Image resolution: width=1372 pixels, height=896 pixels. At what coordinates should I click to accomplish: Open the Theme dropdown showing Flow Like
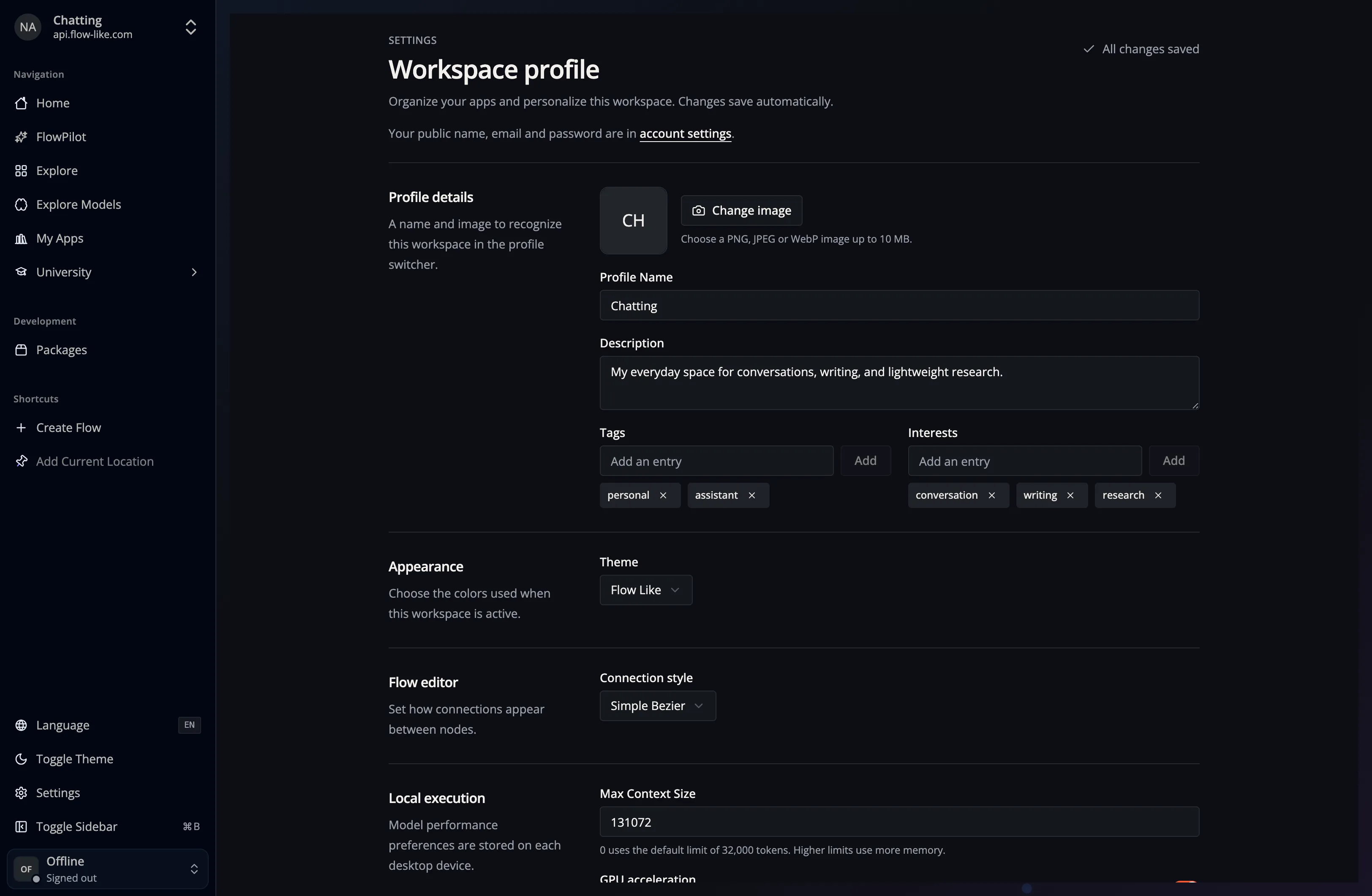pos(645,590)
